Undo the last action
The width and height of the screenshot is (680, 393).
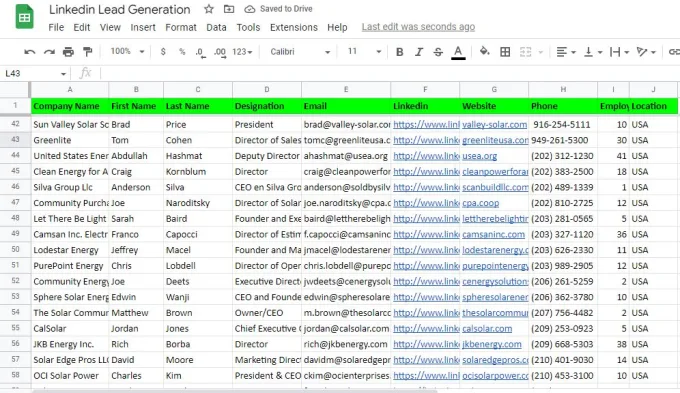(x=29, y=52)
